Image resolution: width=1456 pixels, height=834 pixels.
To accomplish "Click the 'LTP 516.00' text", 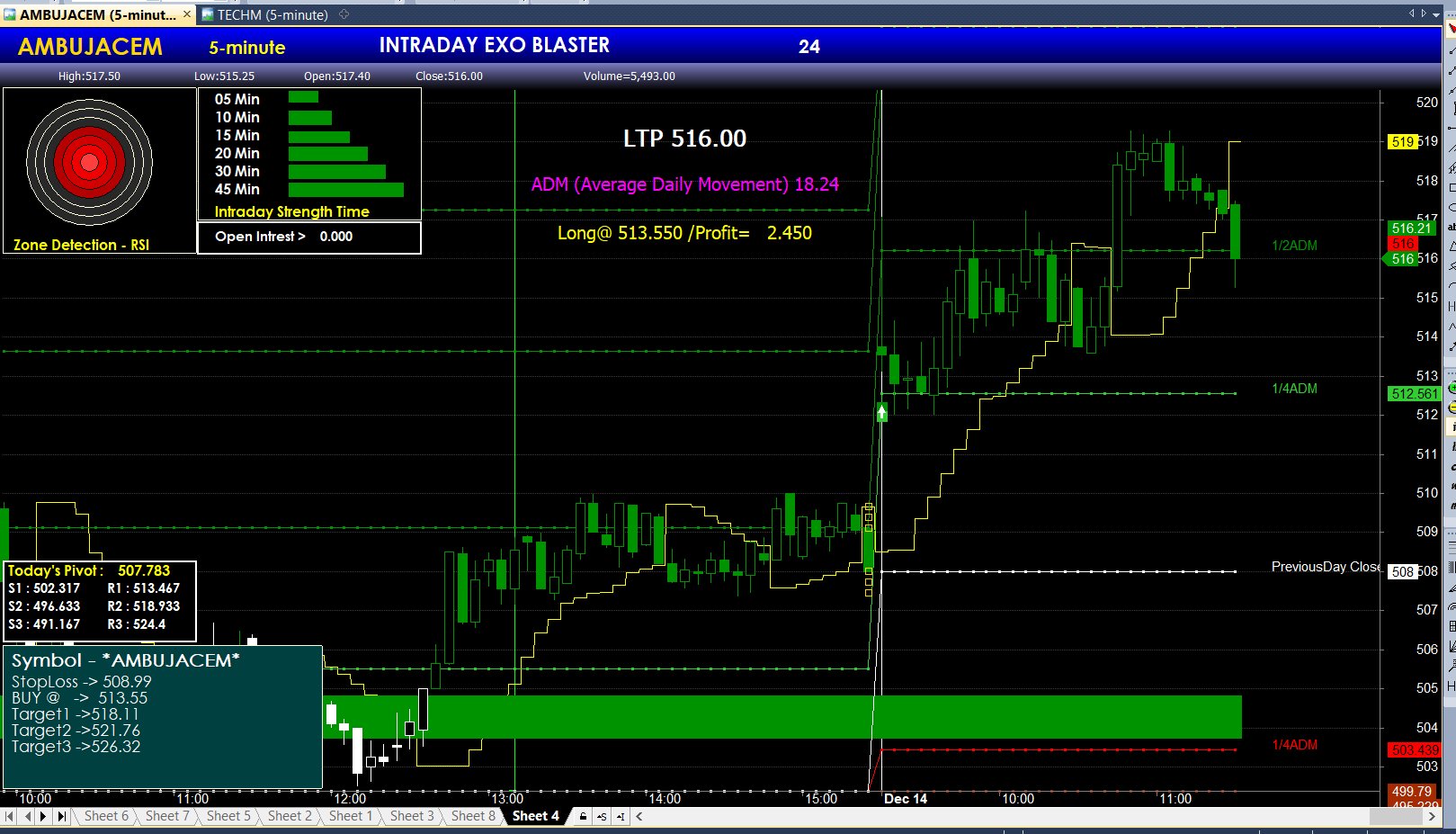I will (684, 139).
